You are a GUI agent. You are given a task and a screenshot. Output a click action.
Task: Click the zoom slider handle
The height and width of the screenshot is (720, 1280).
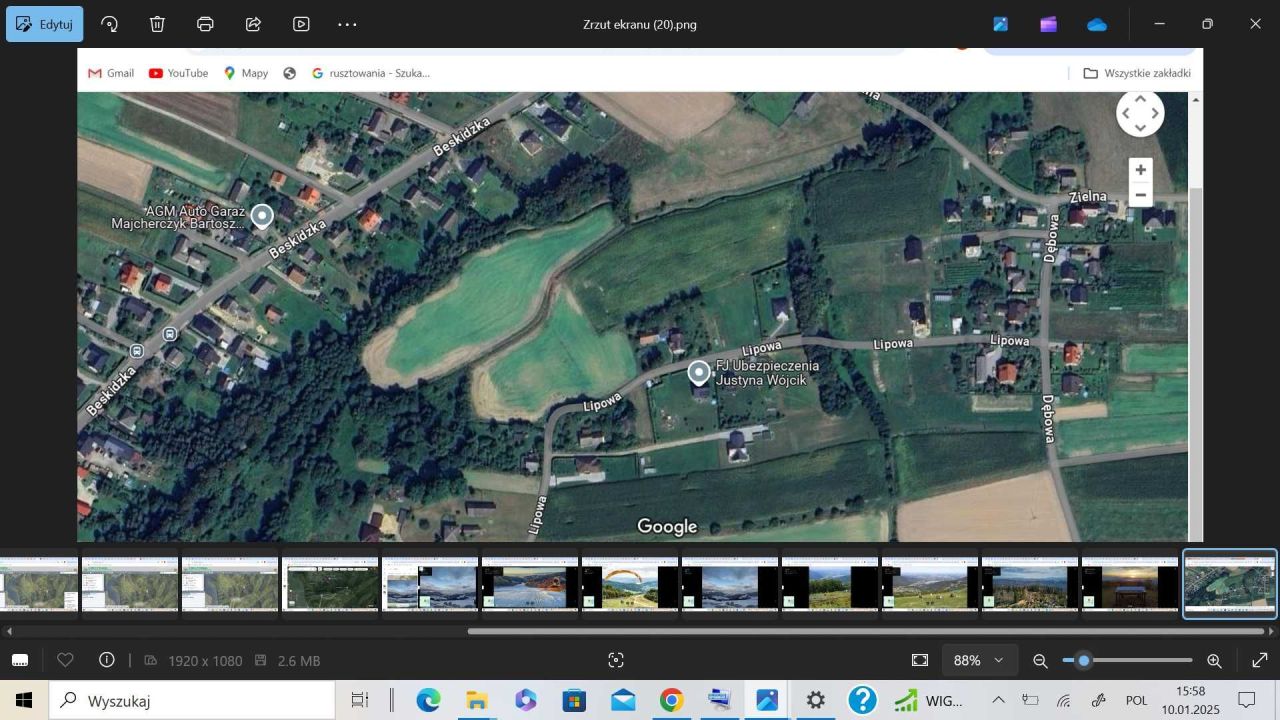click(x=1083, y=660)
